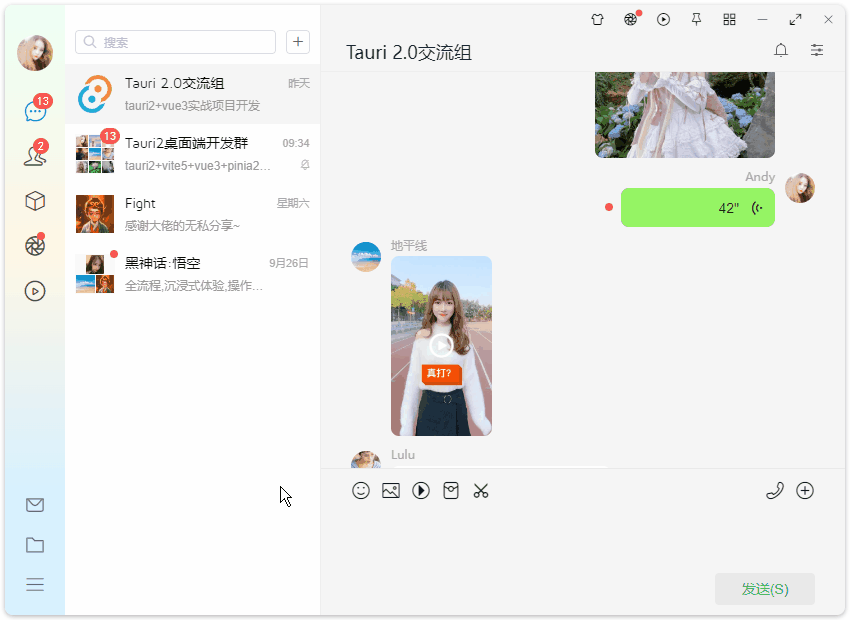
Task: Select the scissors screenshot tool
Action: [x=481, y=491]
